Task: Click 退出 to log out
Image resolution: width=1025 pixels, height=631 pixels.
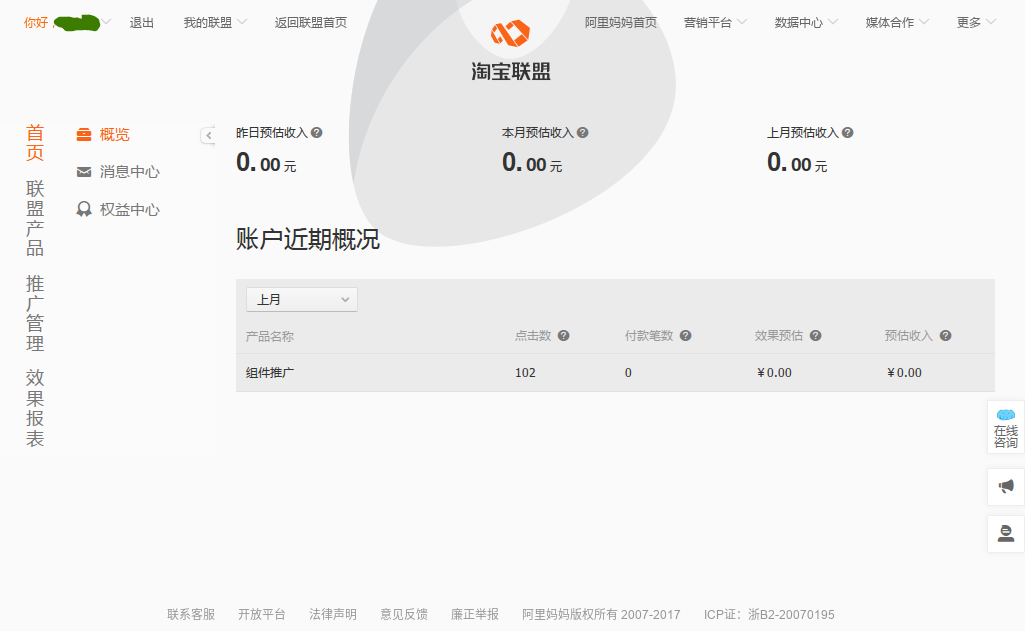Action: 142,22
